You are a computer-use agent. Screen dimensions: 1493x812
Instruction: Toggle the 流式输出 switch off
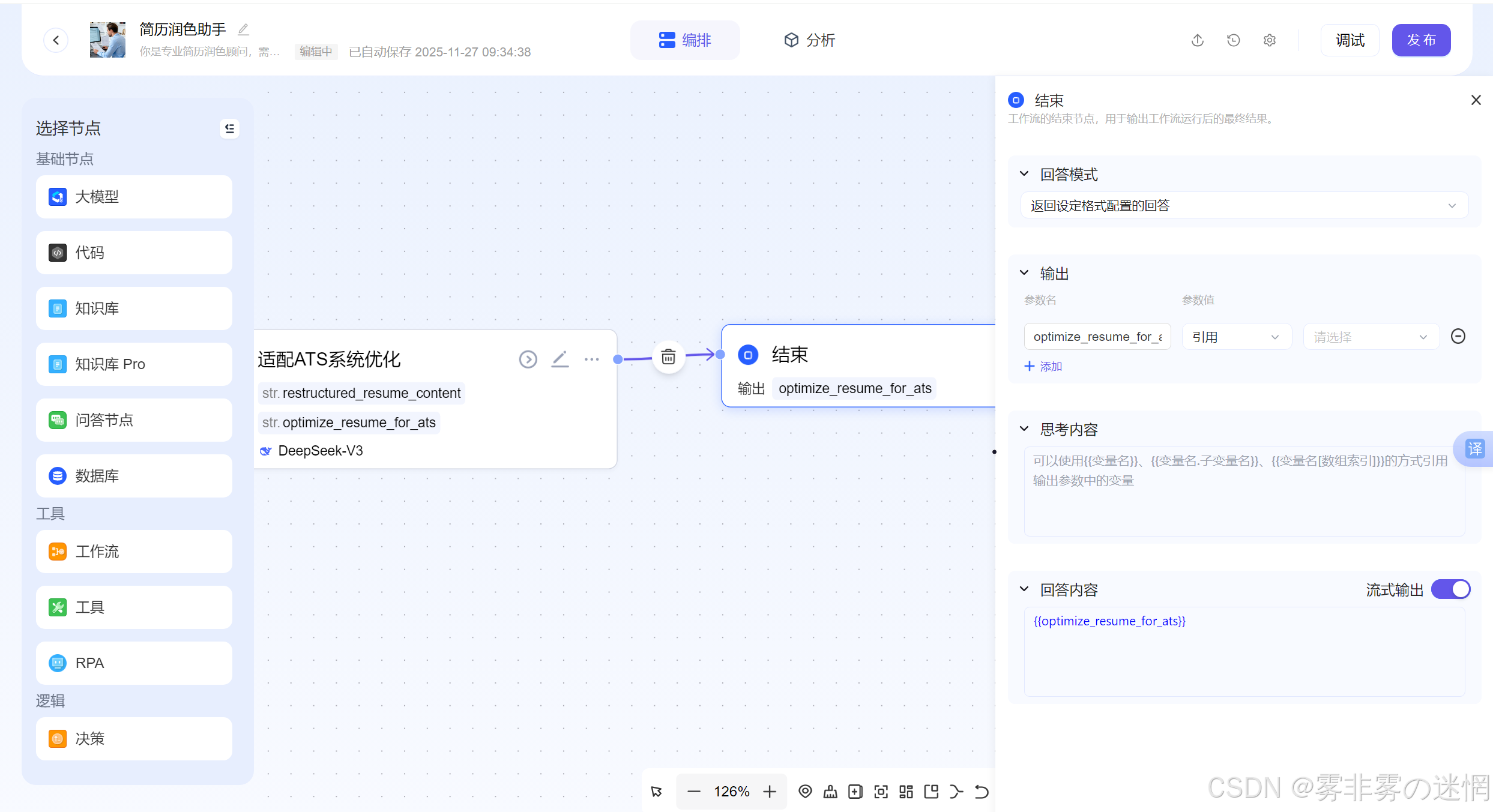tap(1450, 589)
